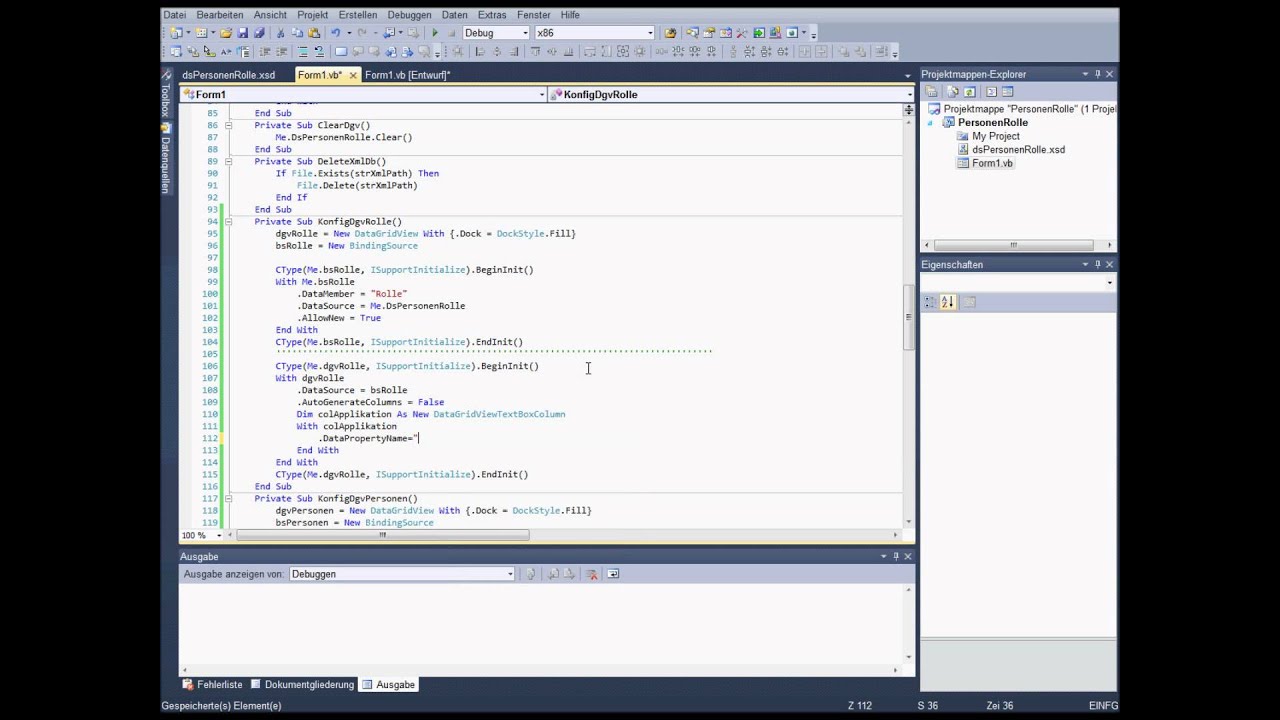Open the Extras menu

(492, 15)
